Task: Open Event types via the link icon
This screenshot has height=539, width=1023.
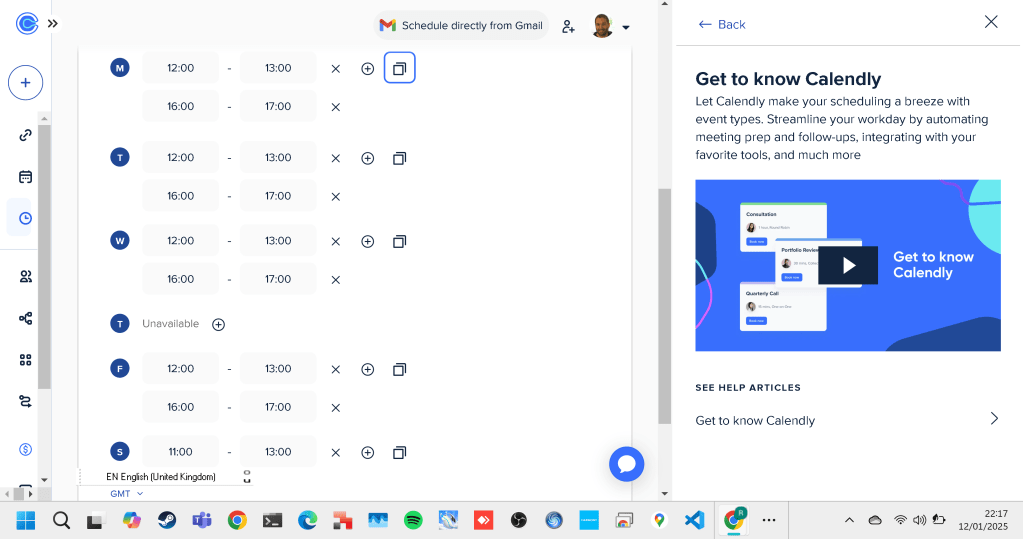Action: [25, 135]
